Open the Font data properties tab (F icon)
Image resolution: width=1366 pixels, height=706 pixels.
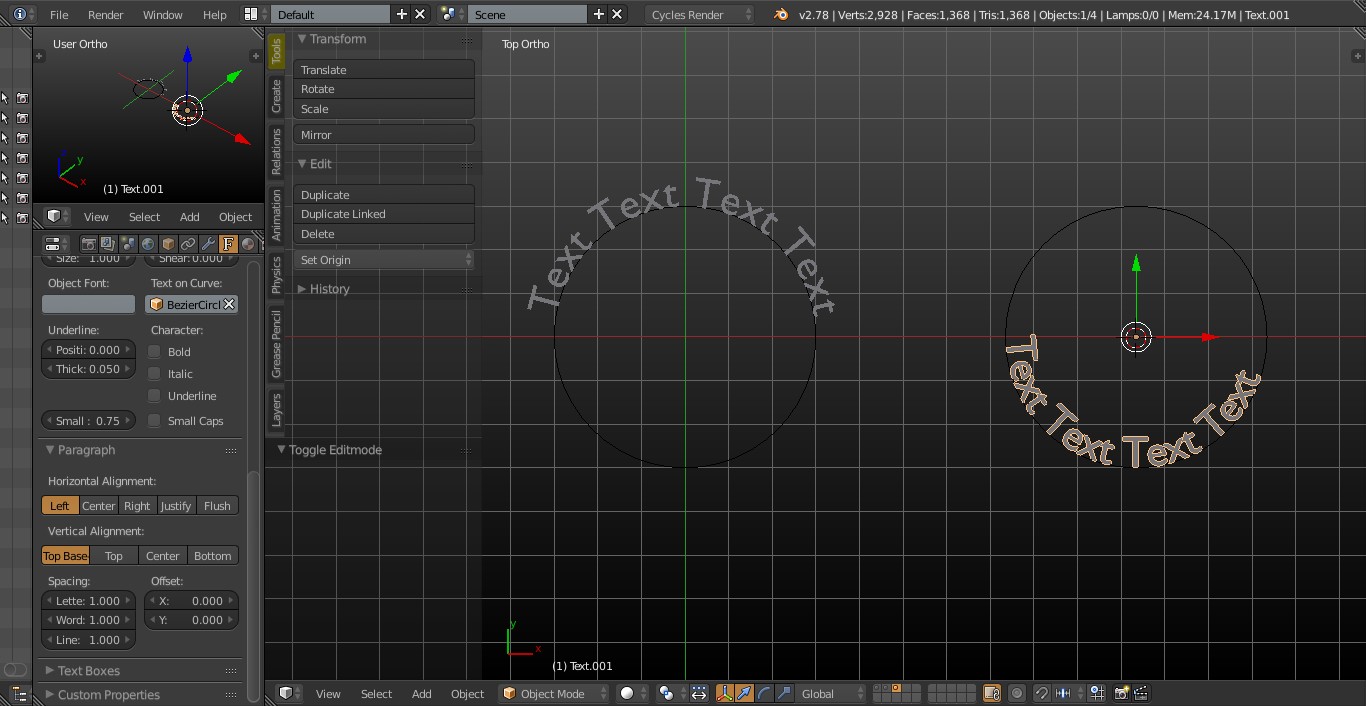click(228, 243)
